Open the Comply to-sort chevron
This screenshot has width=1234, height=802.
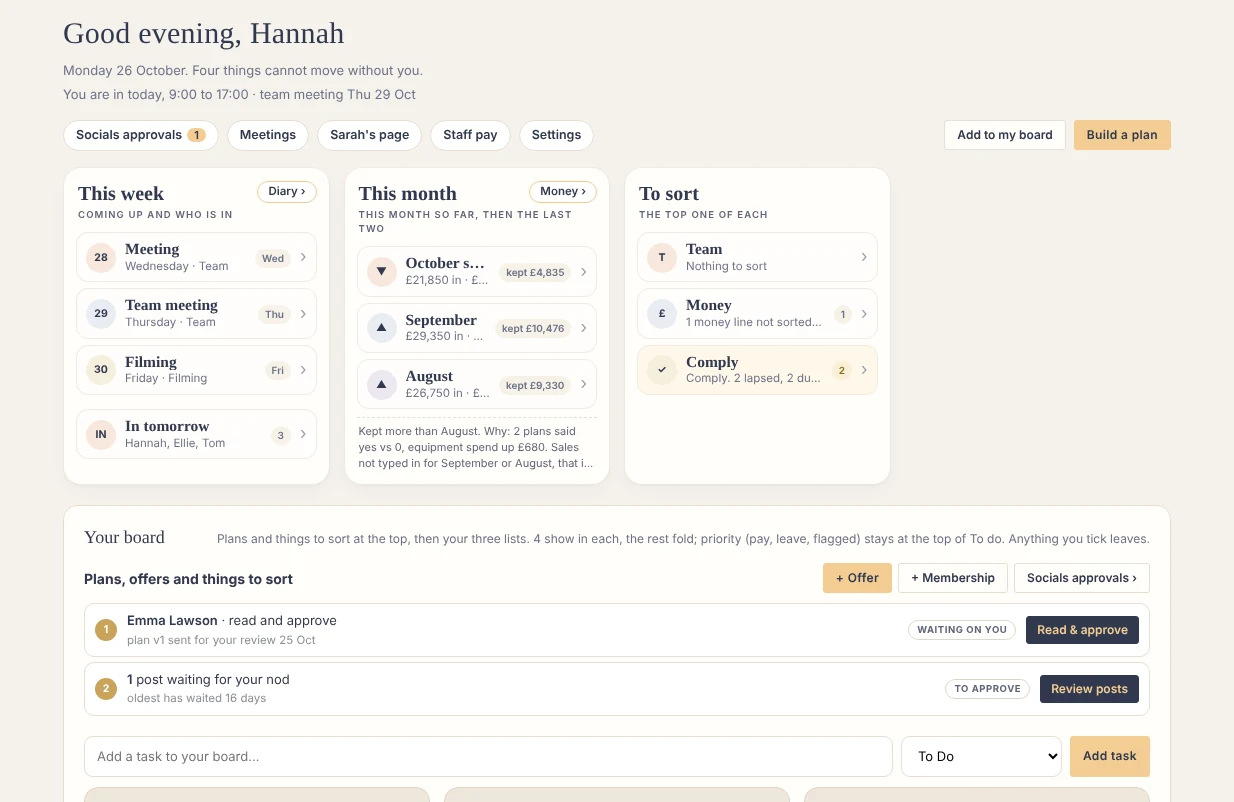[x=864, y=370]
